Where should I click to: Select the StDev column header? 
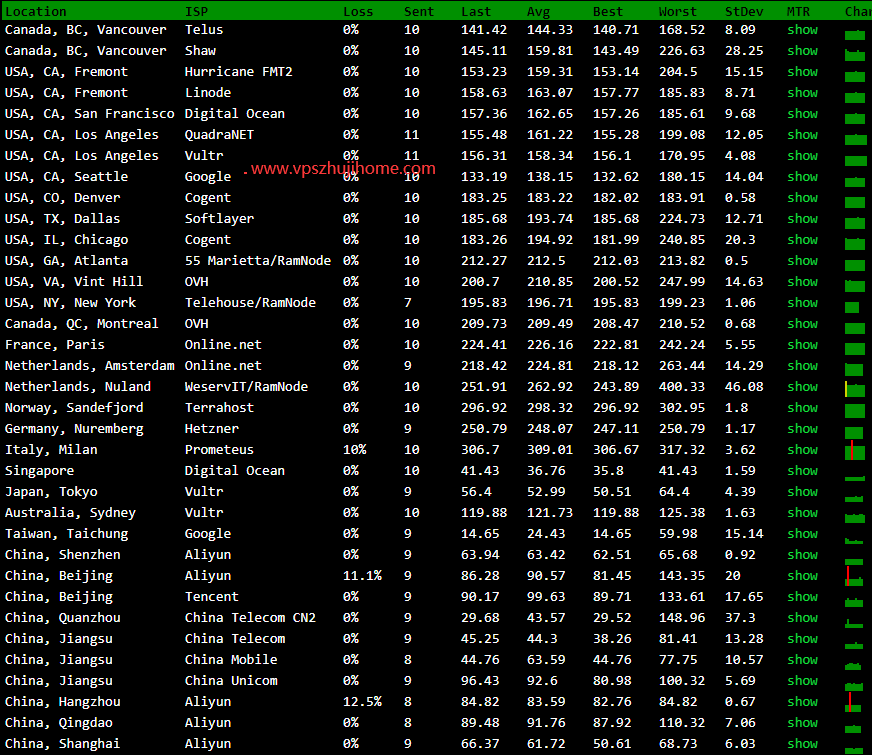click(743, 11)
